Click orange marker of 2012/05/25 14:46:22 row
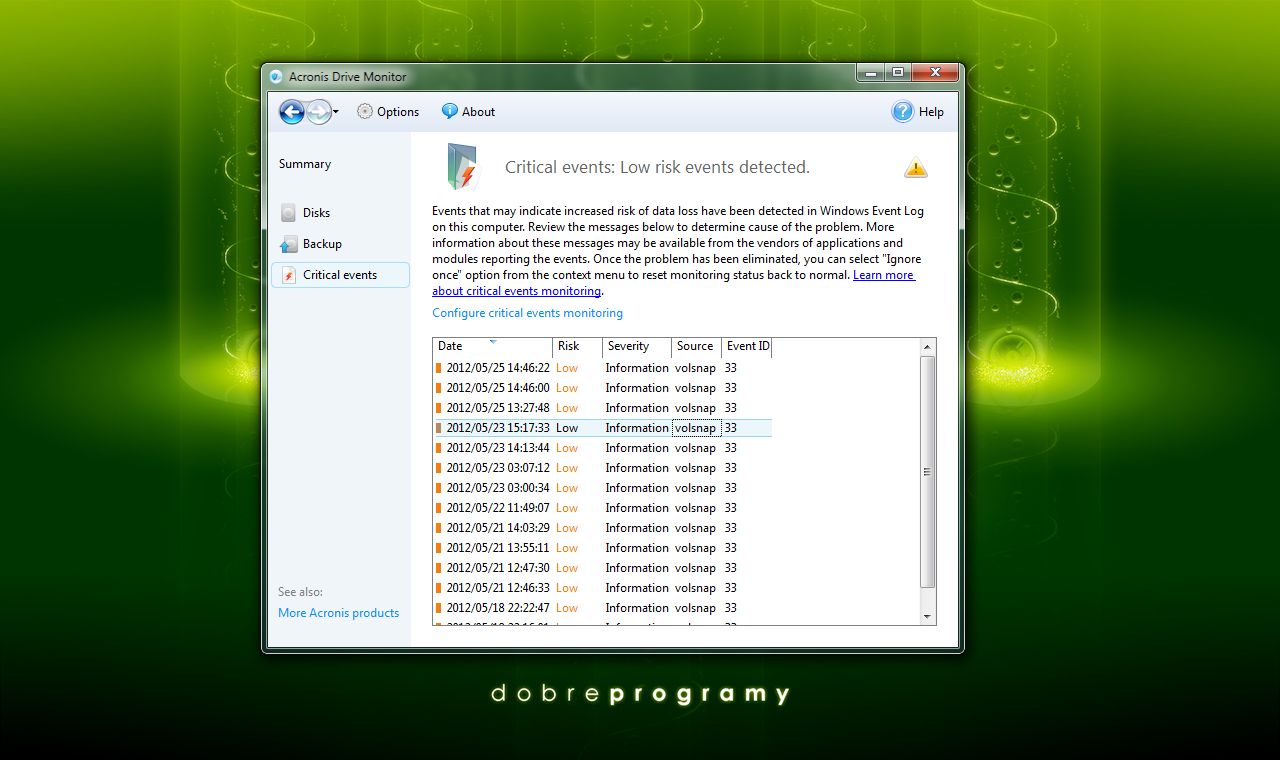The height and width of the screenshot is (760, 1280). coord(439,368)
